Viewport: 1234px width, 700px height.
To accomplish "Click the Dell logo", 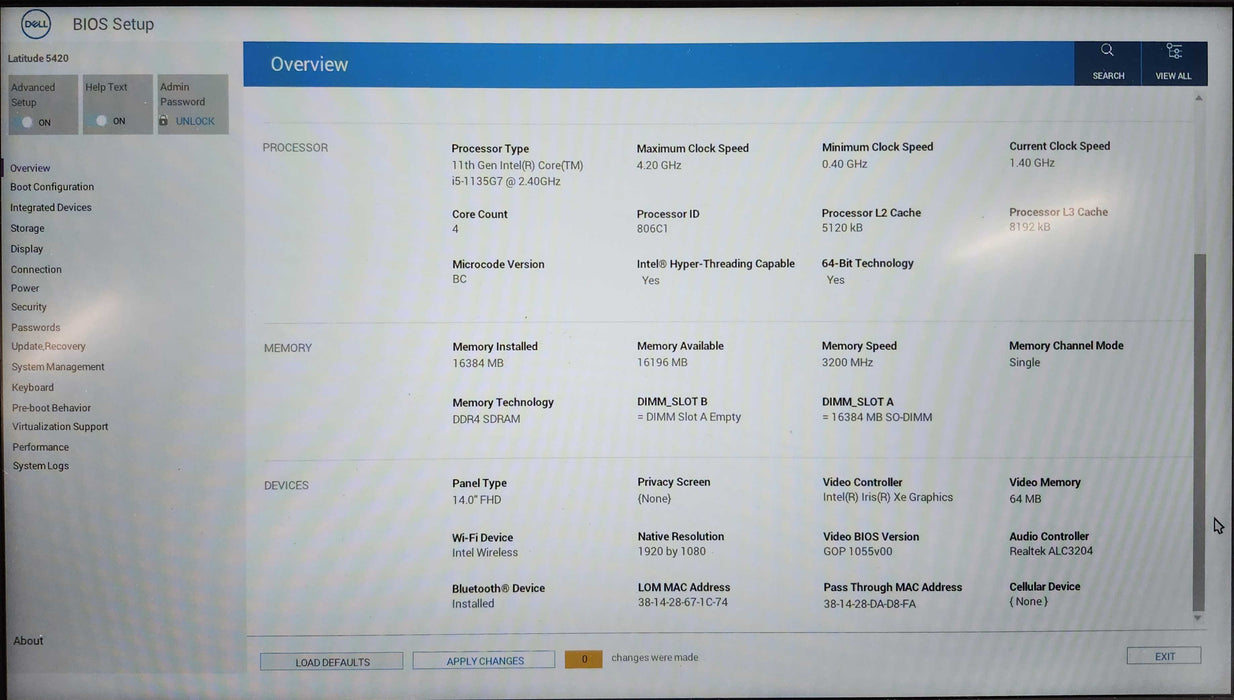I will pyautogui.click(x=35, y=23).
